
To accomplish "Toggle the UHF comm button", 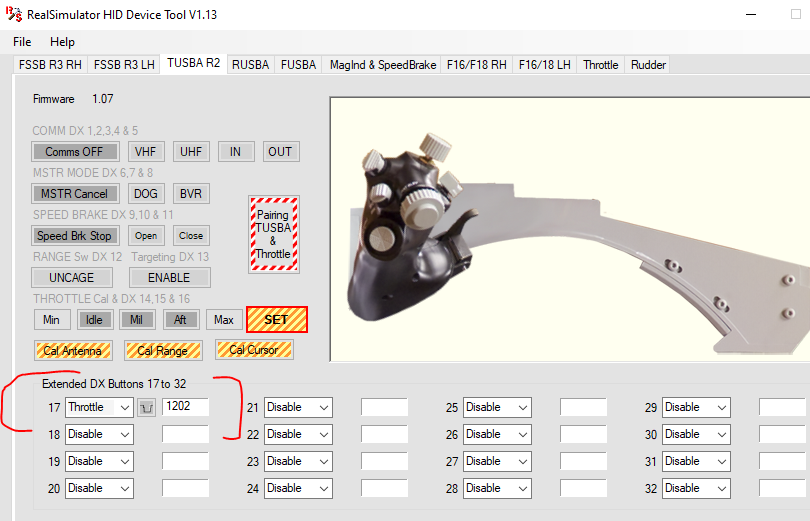I will pos(191,152).
